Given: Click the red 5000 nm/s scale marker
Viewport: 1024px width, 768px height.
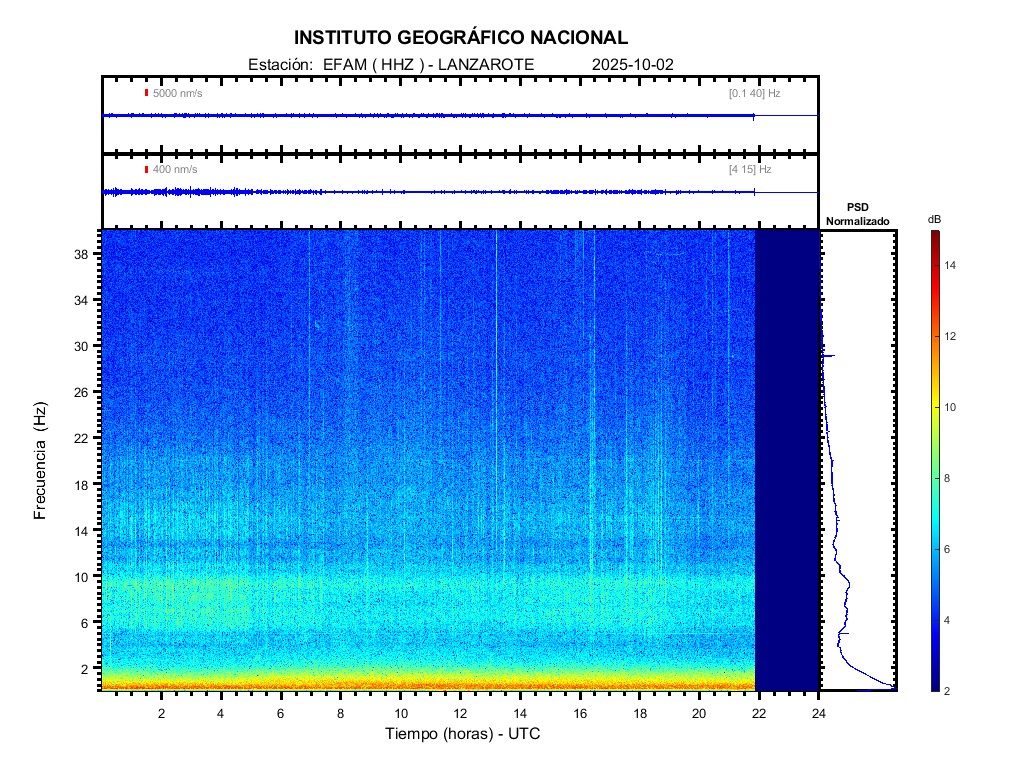Looking at the screenshot, I should click(x=146, y=93).
